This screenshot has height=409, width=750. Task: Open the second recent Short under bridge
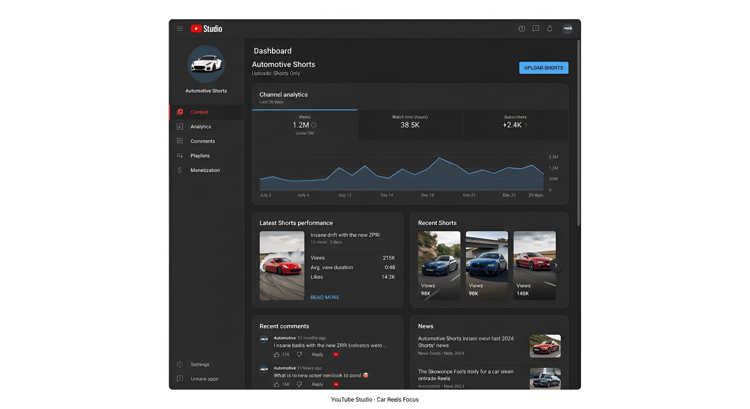tap(487, 265)
